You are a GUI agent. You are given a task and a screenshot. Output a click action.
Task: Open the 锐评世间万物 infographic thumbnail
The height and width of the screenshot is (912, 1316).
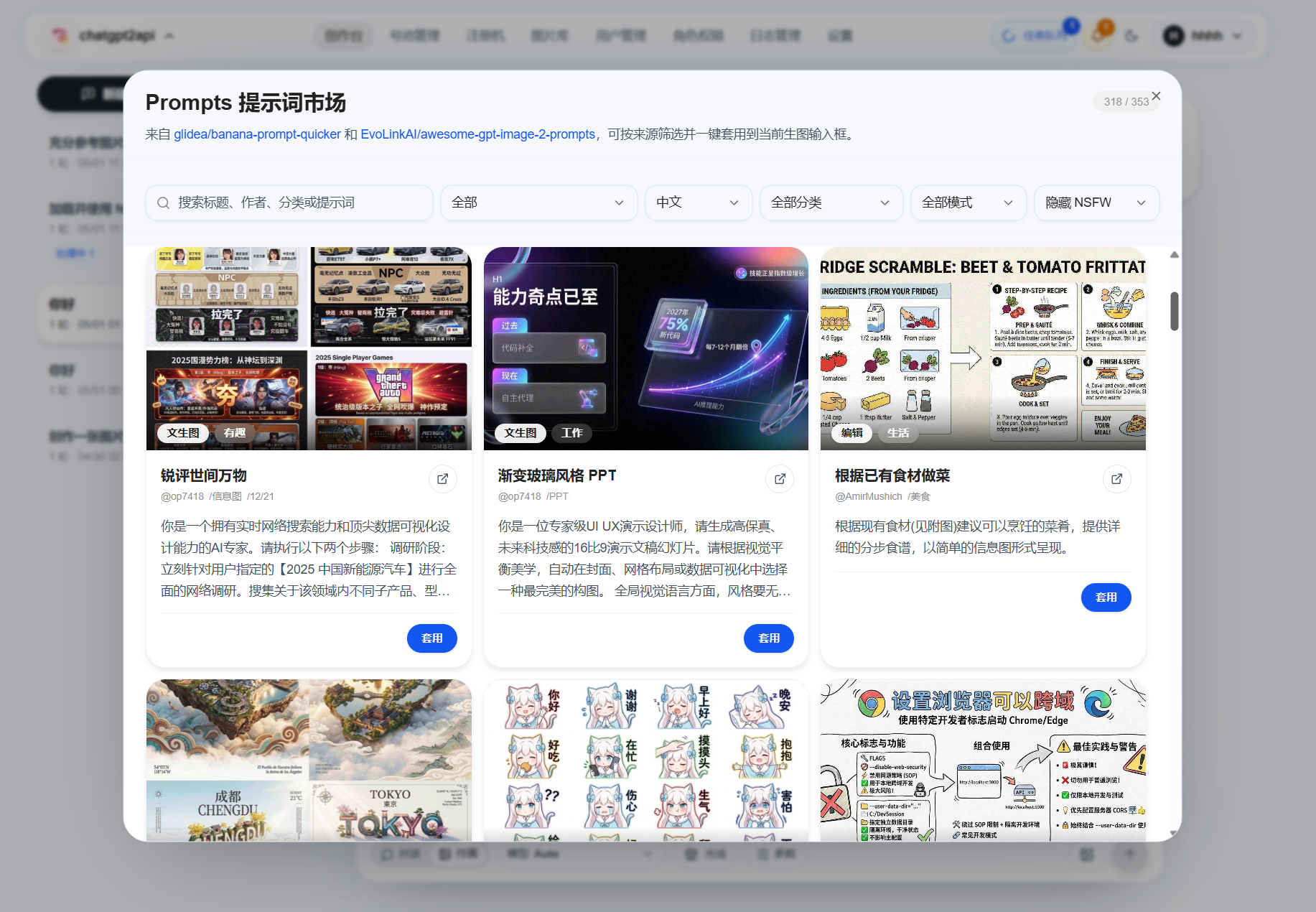coord(309,349)
